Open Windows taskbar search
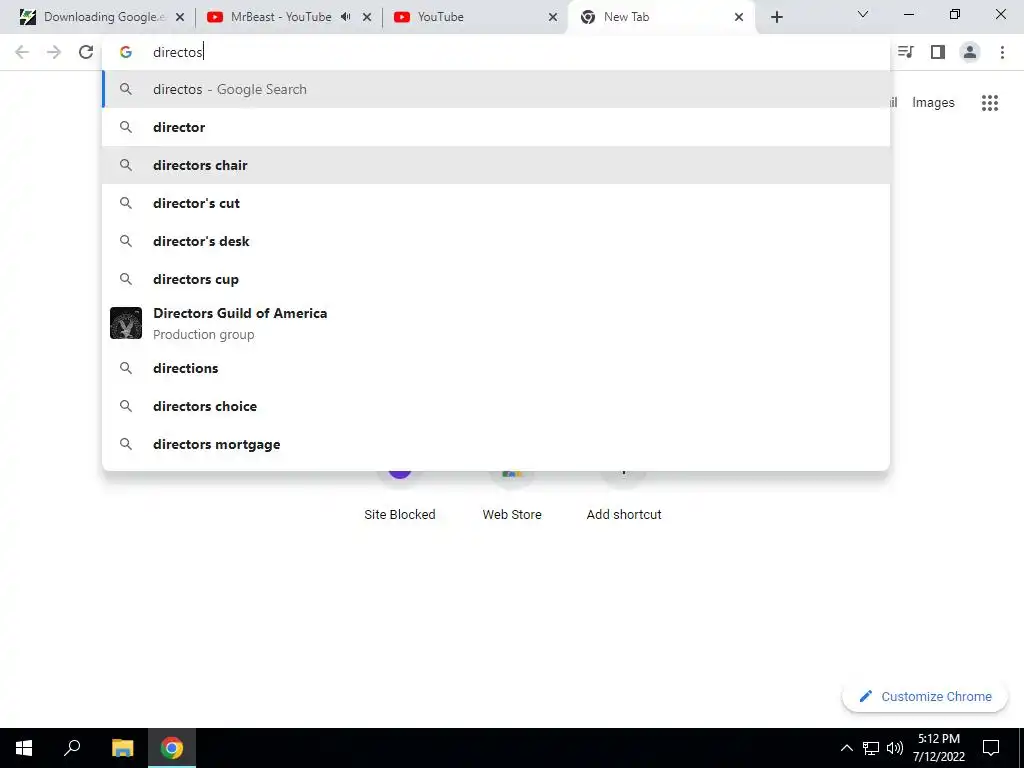Image resolution: width=1024 pixels, height=768 pixels. click(x=72, y=748)
